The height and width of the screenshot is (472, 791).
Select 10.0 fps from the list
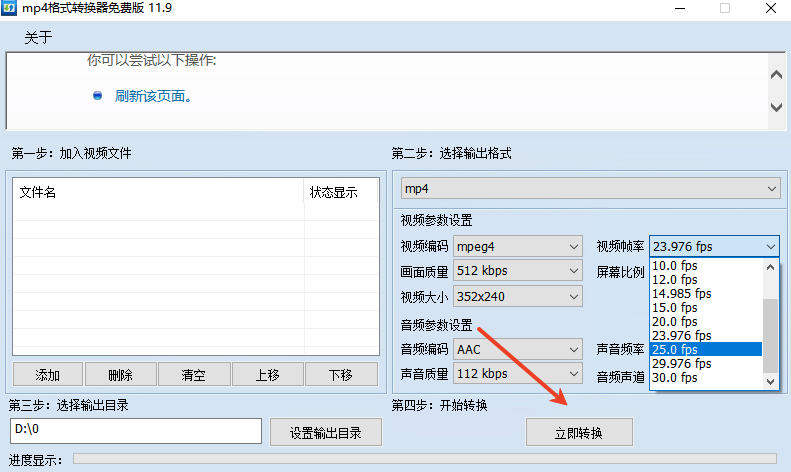tap(706, 265)
